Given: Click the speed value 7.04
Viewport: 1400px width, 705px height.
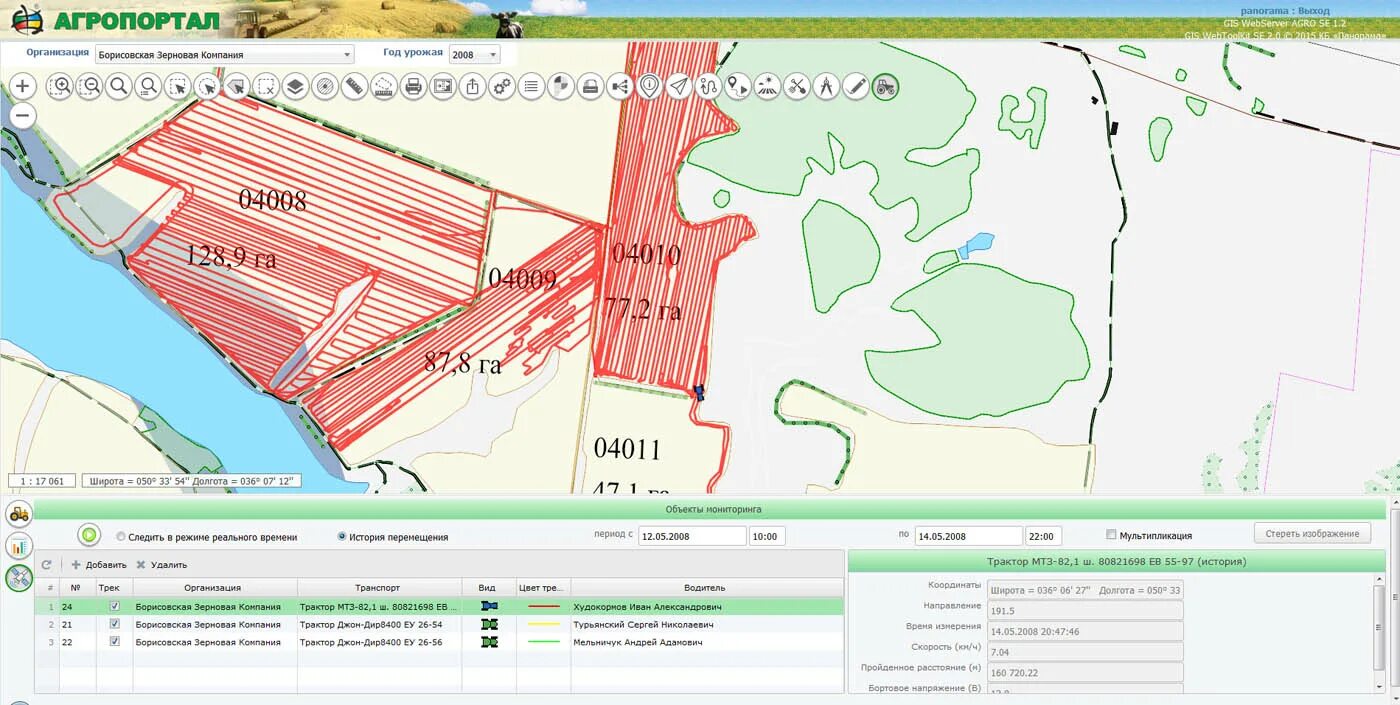Looking at the screenshot, I should (1085, 652).
